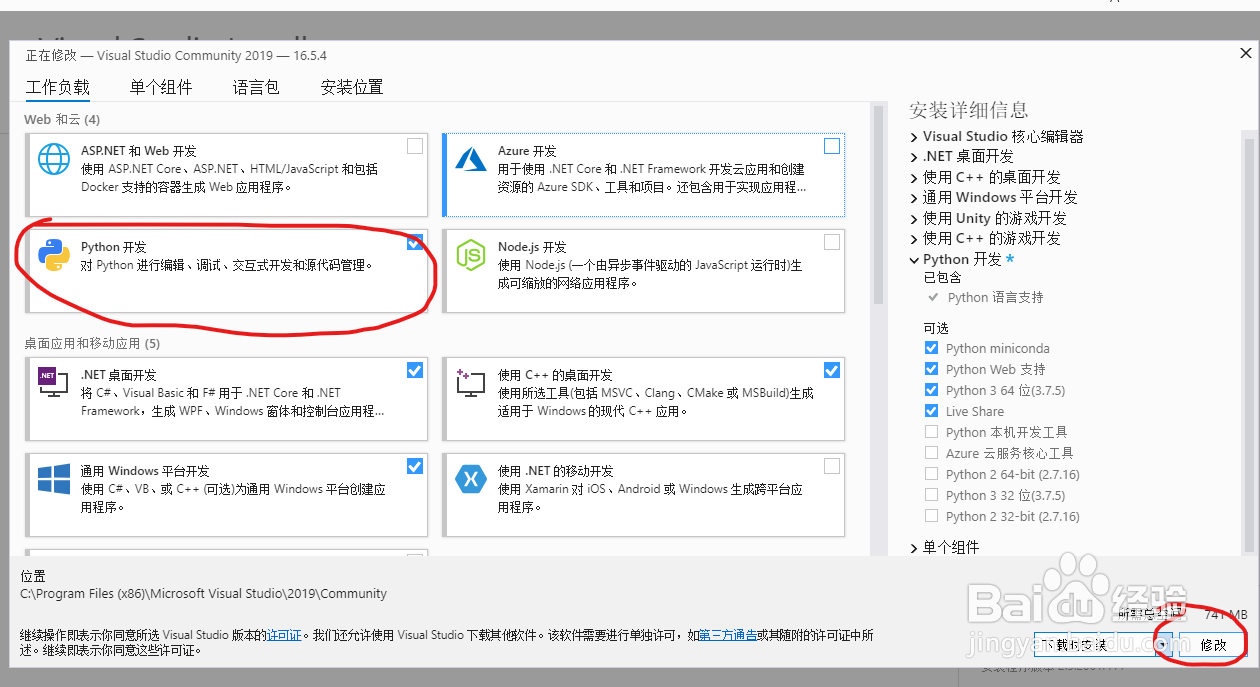Open the 第三方通告 link
This screenshot has width=1260, height=687.
click(728, 635)
